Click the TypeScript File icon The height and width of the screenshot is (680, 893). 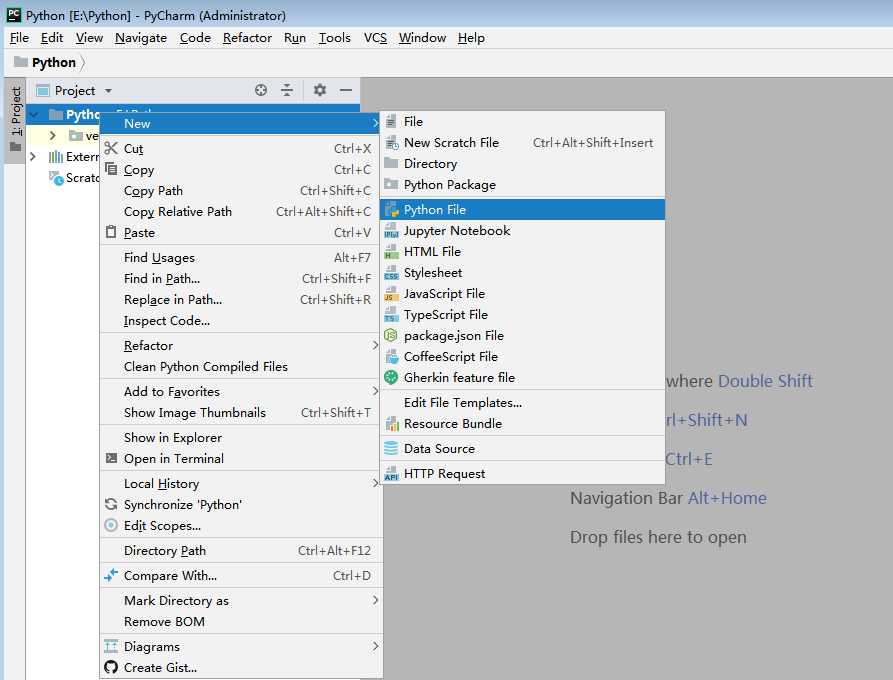391,314
